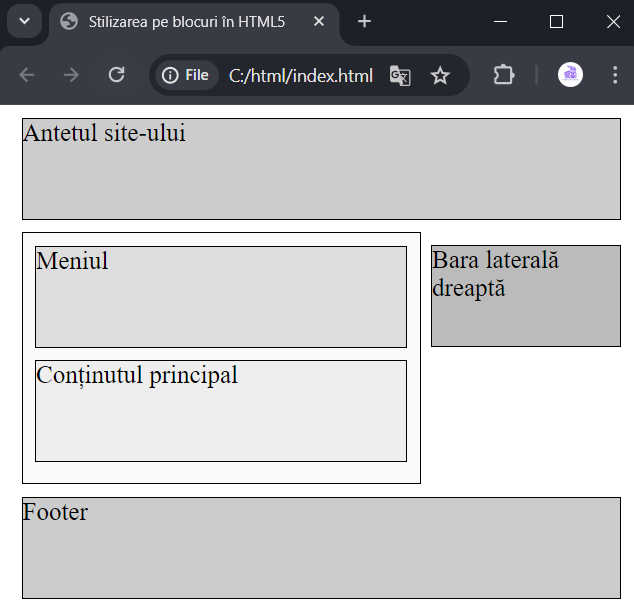This screenshot has width=634, height=614.
Task: Reload the index.html page
Action: (116, 75)
